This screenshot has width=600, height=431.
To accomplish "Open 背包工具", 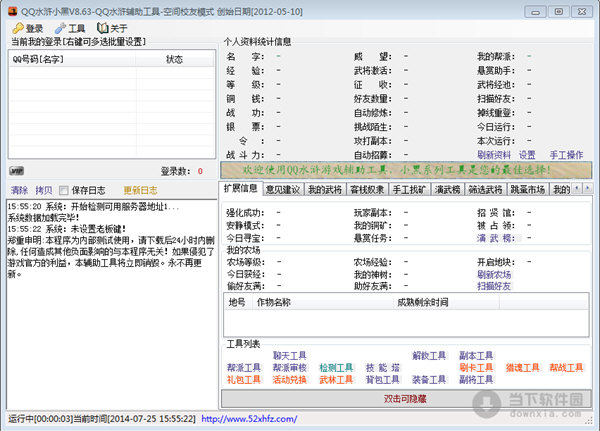I will click(383, 379).
